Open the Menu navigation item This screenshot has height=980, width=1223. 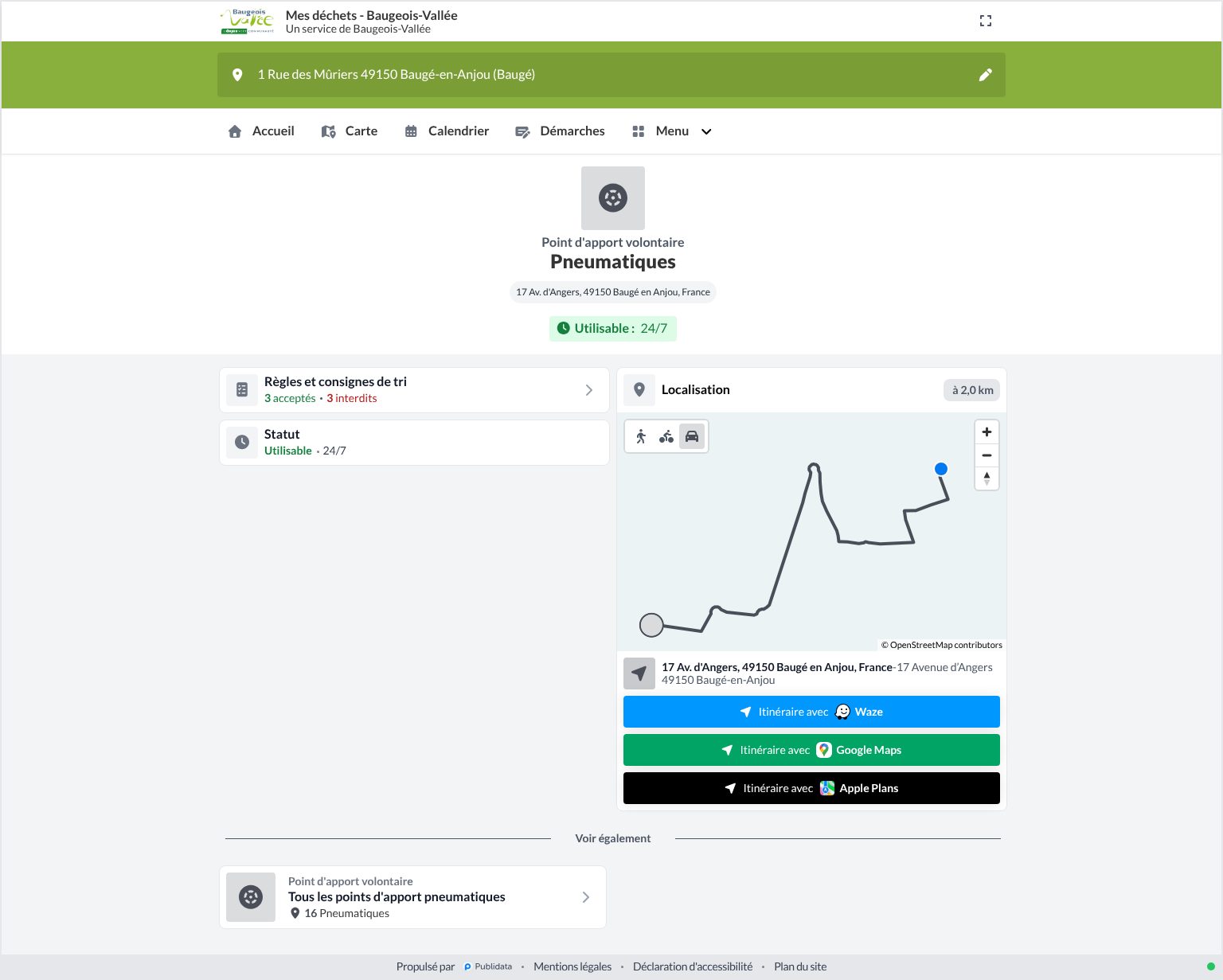point(672,131)
